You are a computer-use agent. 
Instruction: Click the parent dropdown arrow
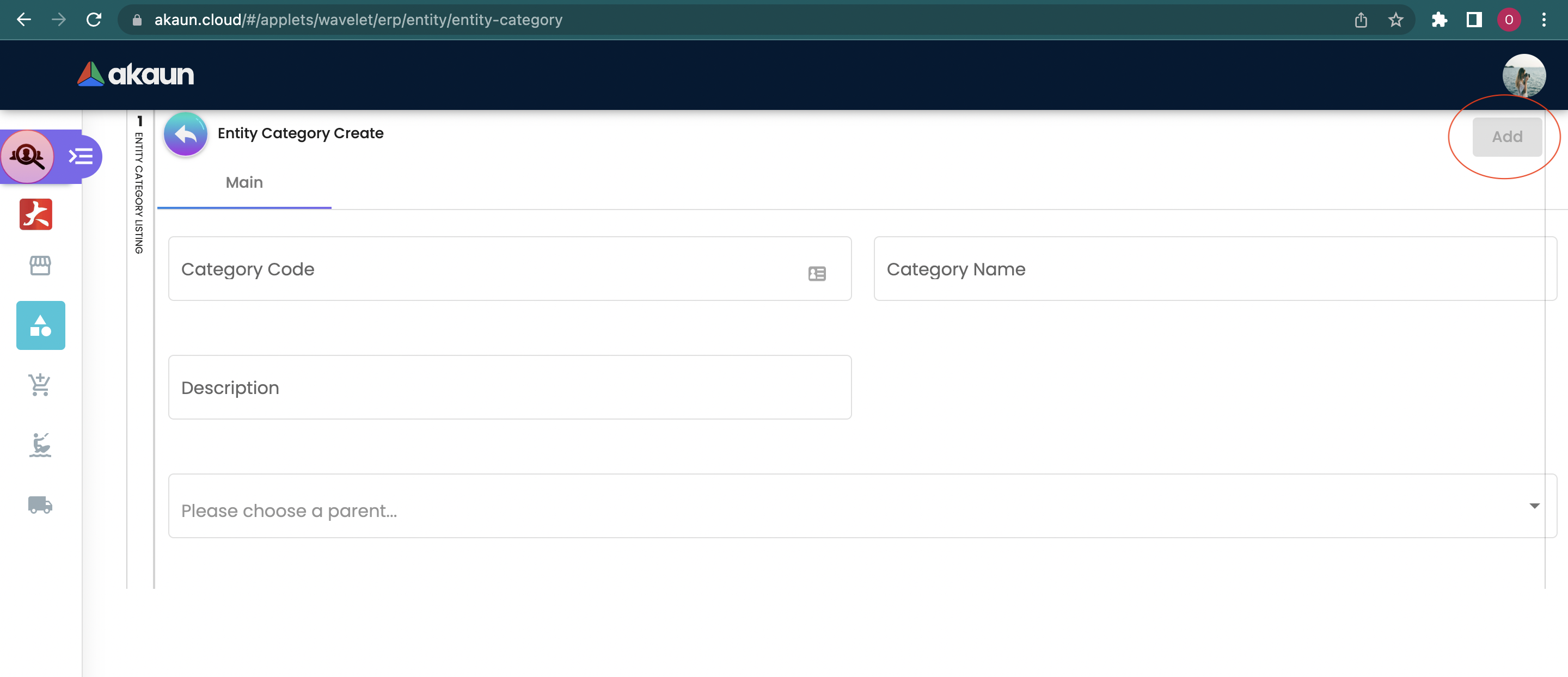(1535, 506)
